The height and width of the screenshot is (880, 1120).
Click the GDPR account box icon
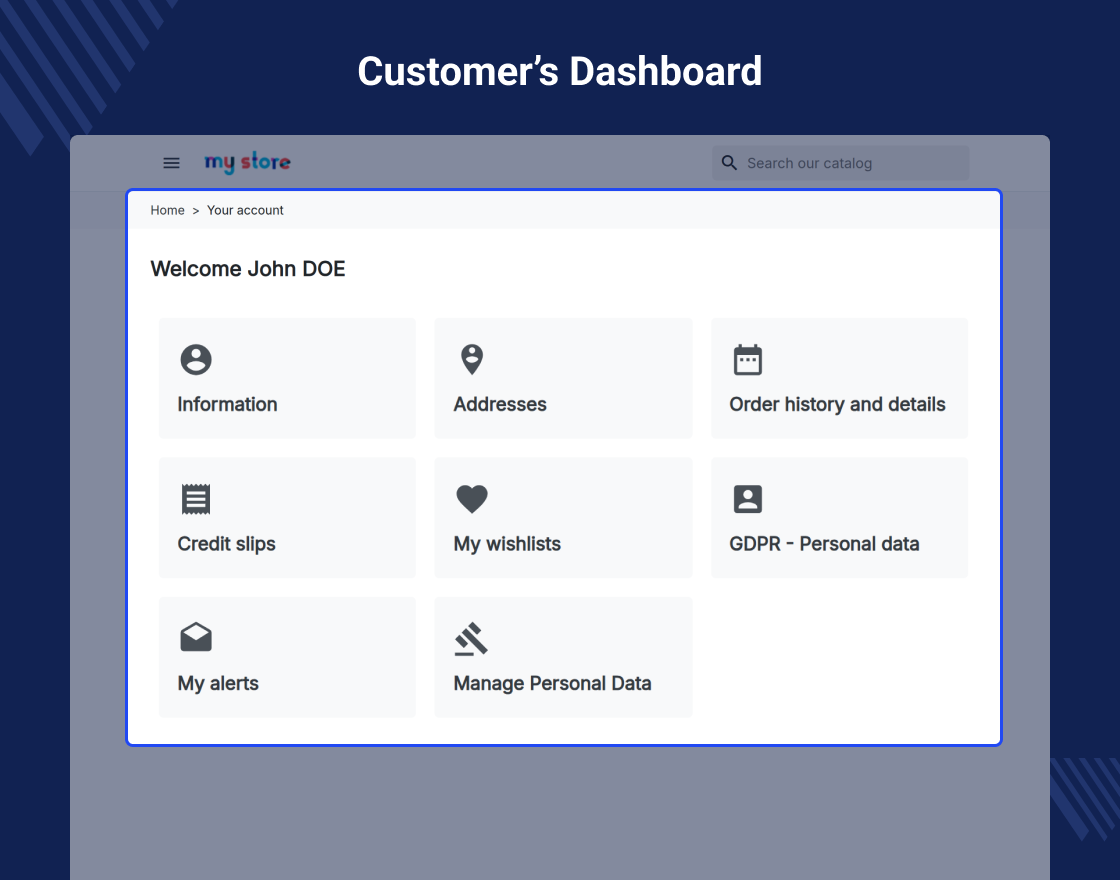(748, 499)
